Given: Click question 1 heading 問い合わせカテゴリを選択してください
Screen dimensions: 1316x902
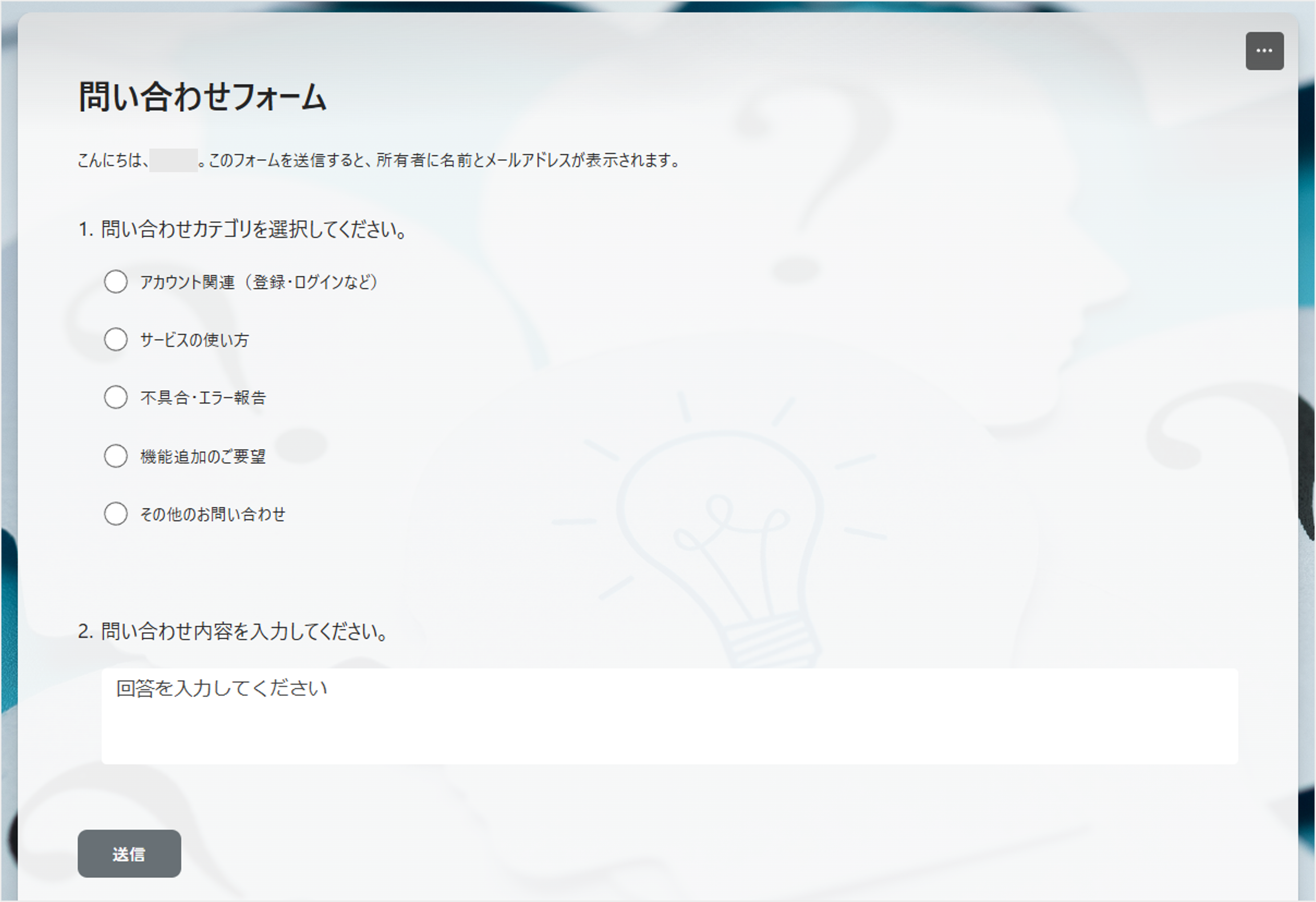Looking at the screenshot, I should (x=242, y=229).
